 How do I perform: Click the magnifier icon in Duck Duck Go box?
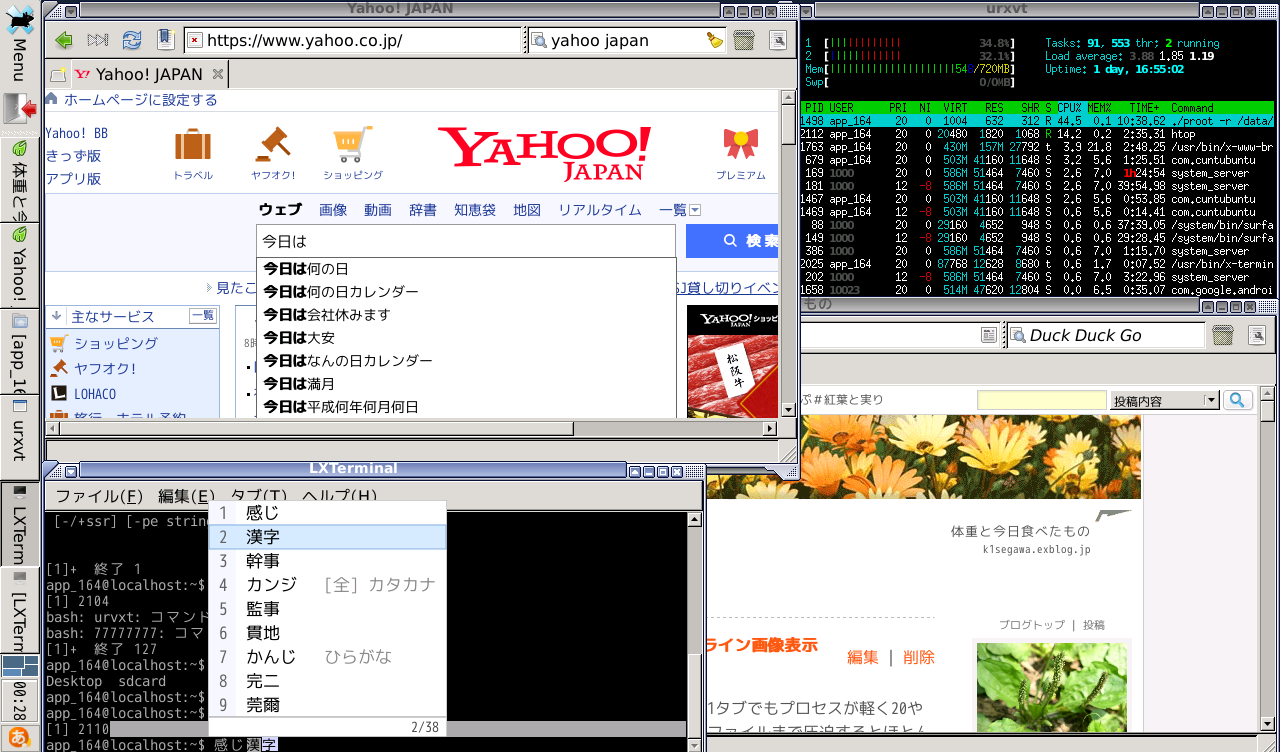point(1017,335)
